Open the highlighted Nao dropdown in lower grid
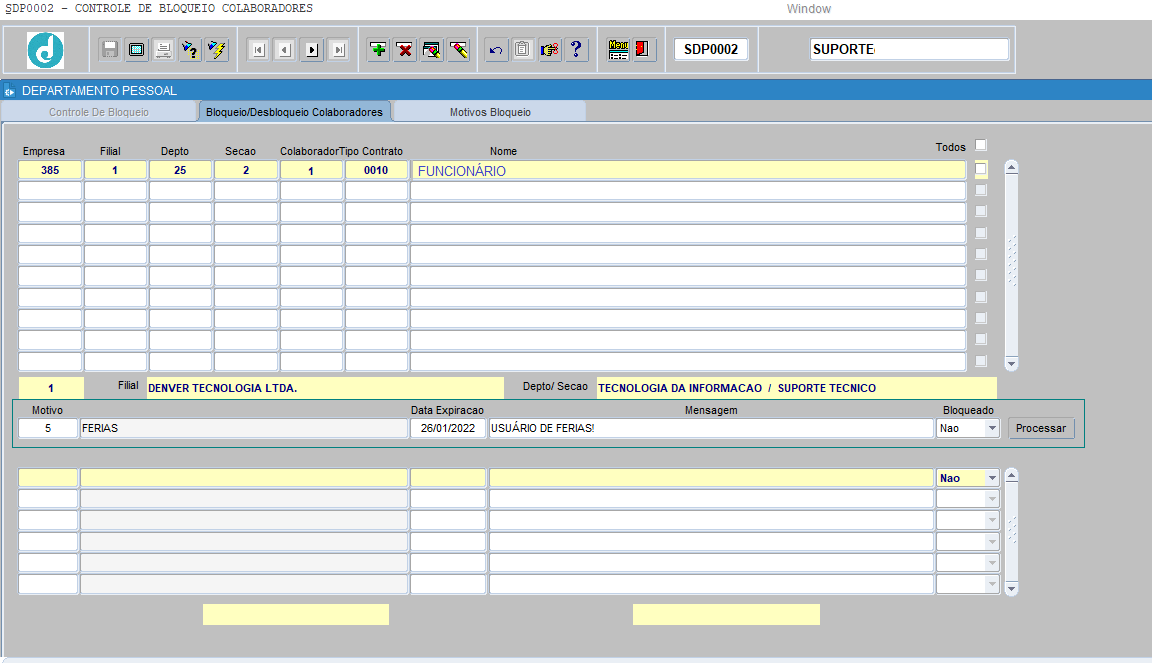 [x=993, y=478]
